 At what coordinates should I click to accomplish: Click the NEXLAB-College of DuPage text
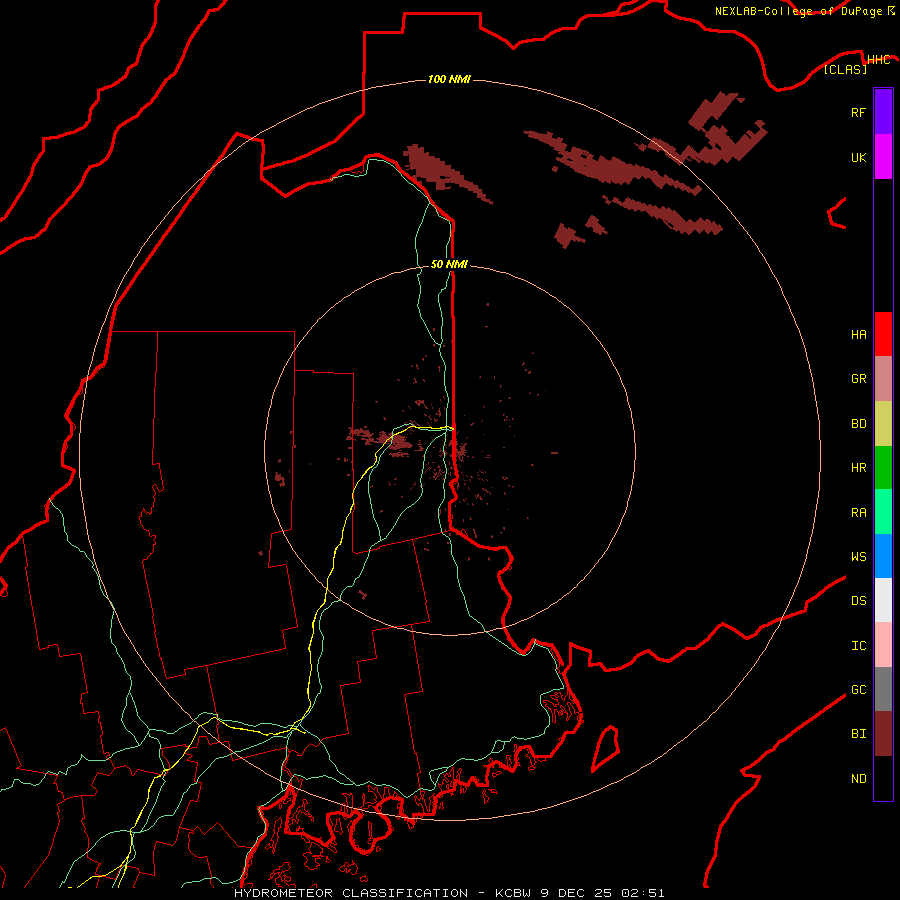pos(800,11)
